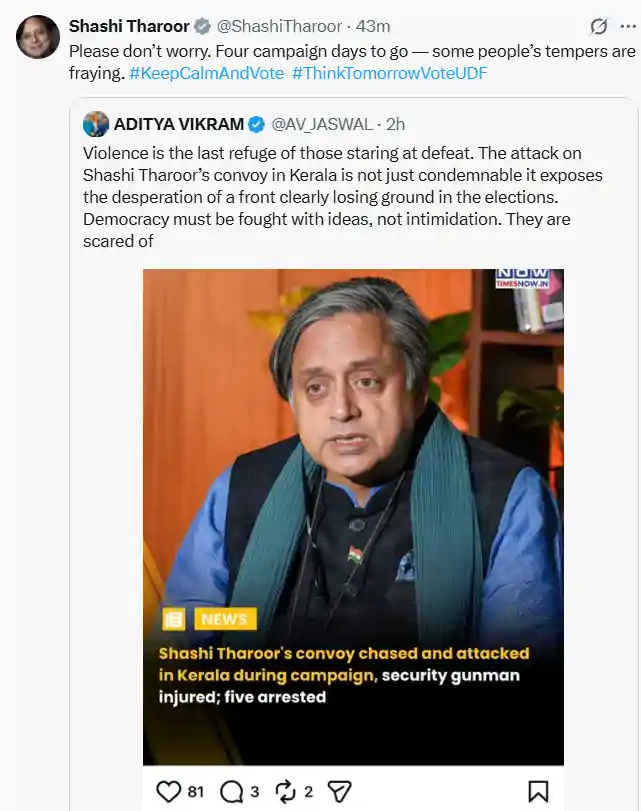Open the quoted post's news image
The height and width of the screenshot is (811, 641).
(353, 517)
